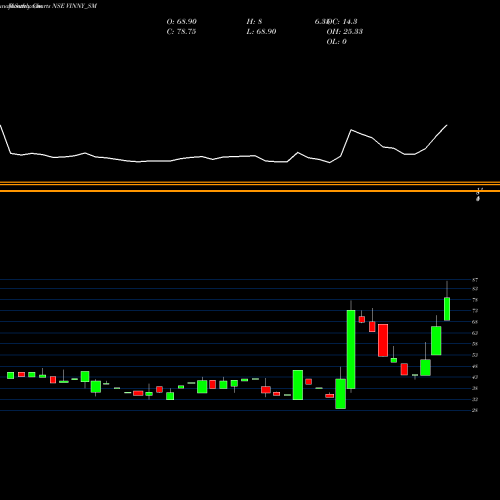The image size is (500, 500).
Task: Select the low price text L: 68.90
Action: [261, 32]
